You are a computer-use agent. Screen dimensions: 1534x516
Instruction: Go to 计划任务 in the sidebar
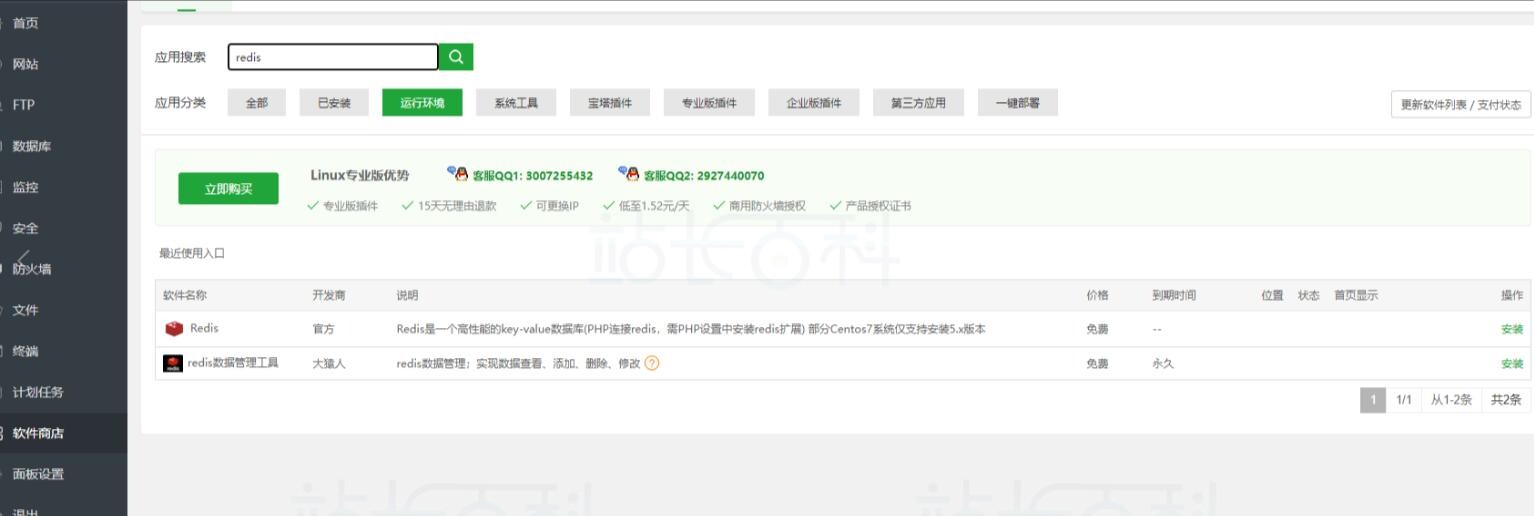point(38,392)
